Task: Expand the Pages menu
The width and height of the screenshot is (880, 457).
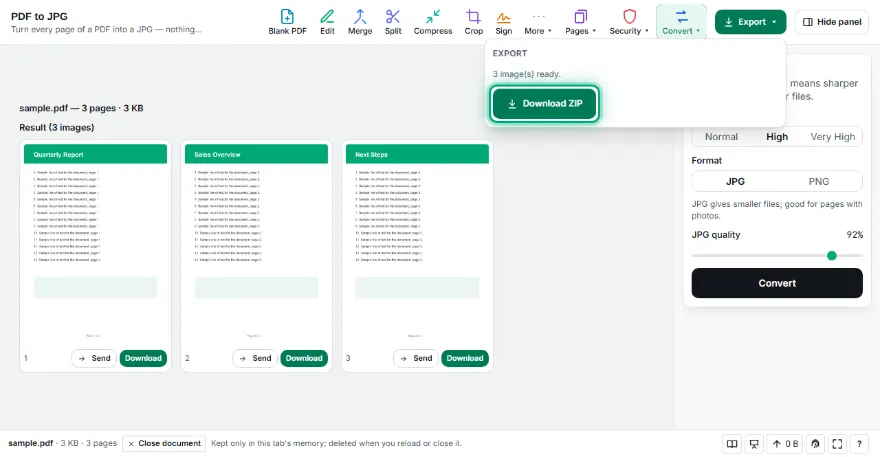Action: [580, 22]
